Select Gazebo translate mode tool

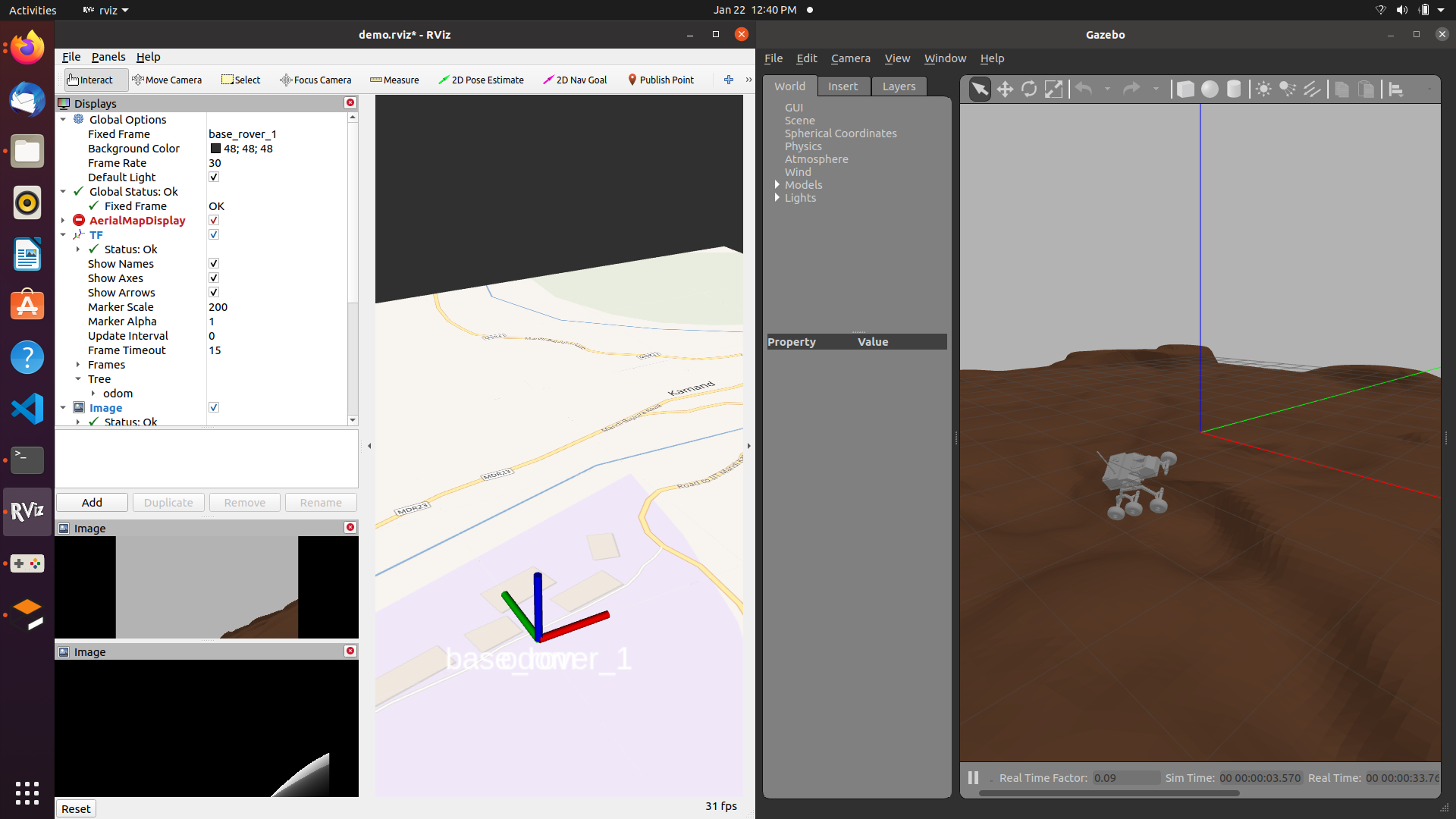coord(1005,89)
